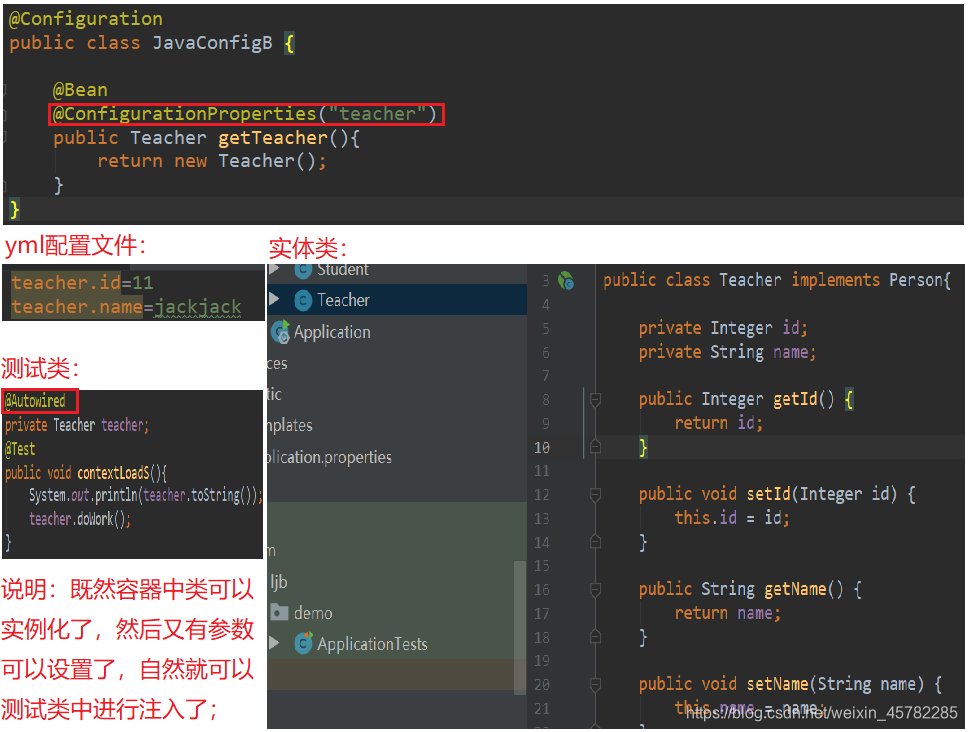Click the ApplicationTests class icon
The height and width of the screenshot is (732, 968).
[x=303, y=644]
